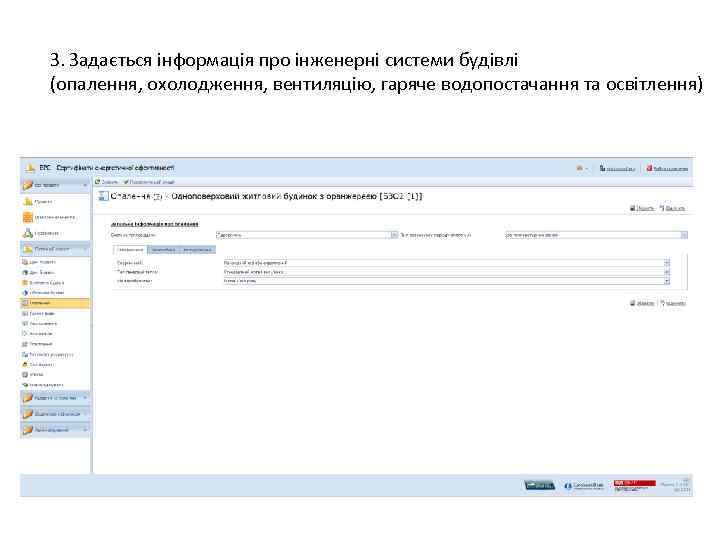
Task: Click the first header link right of the user icon
Action: 618,169
